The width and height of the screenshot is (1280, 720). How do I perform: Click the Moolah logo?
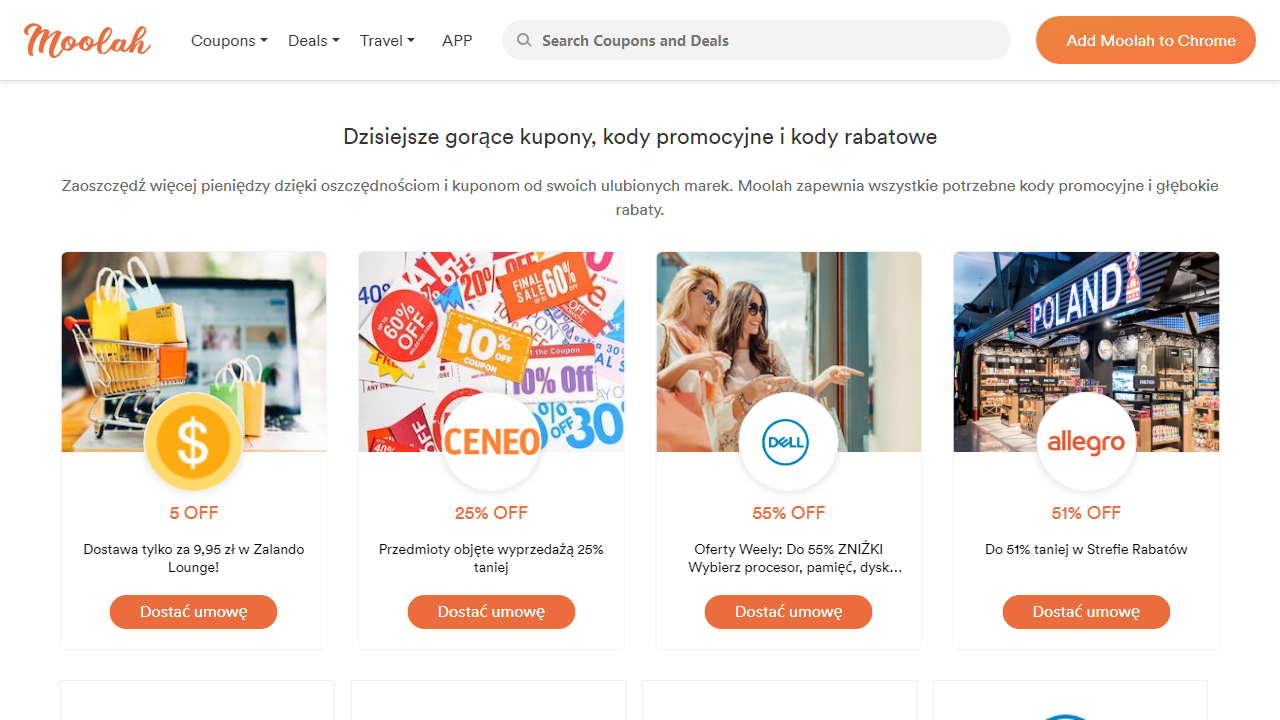pyautogui.click(x=87, y=40)
